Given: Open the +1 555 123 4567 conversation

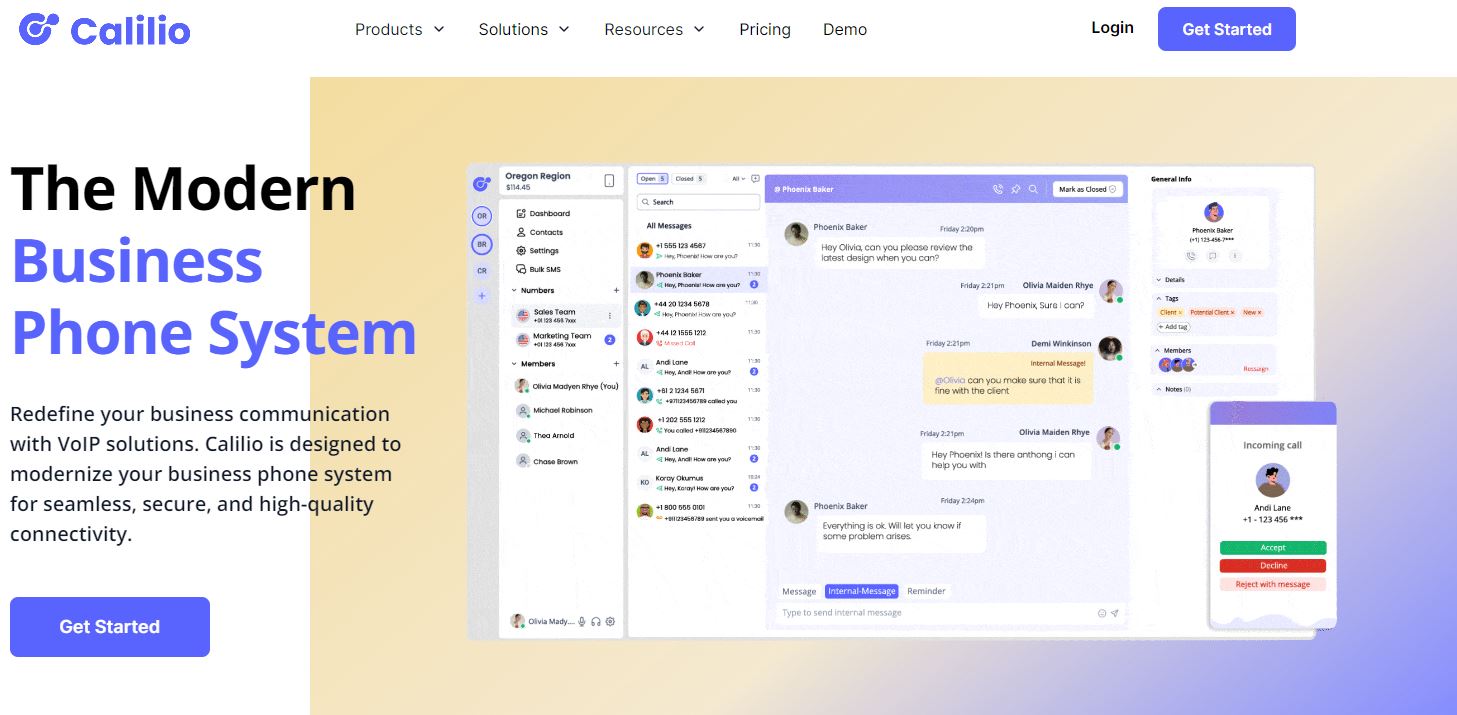Looking at the screenshot, I should coord(698,250).
